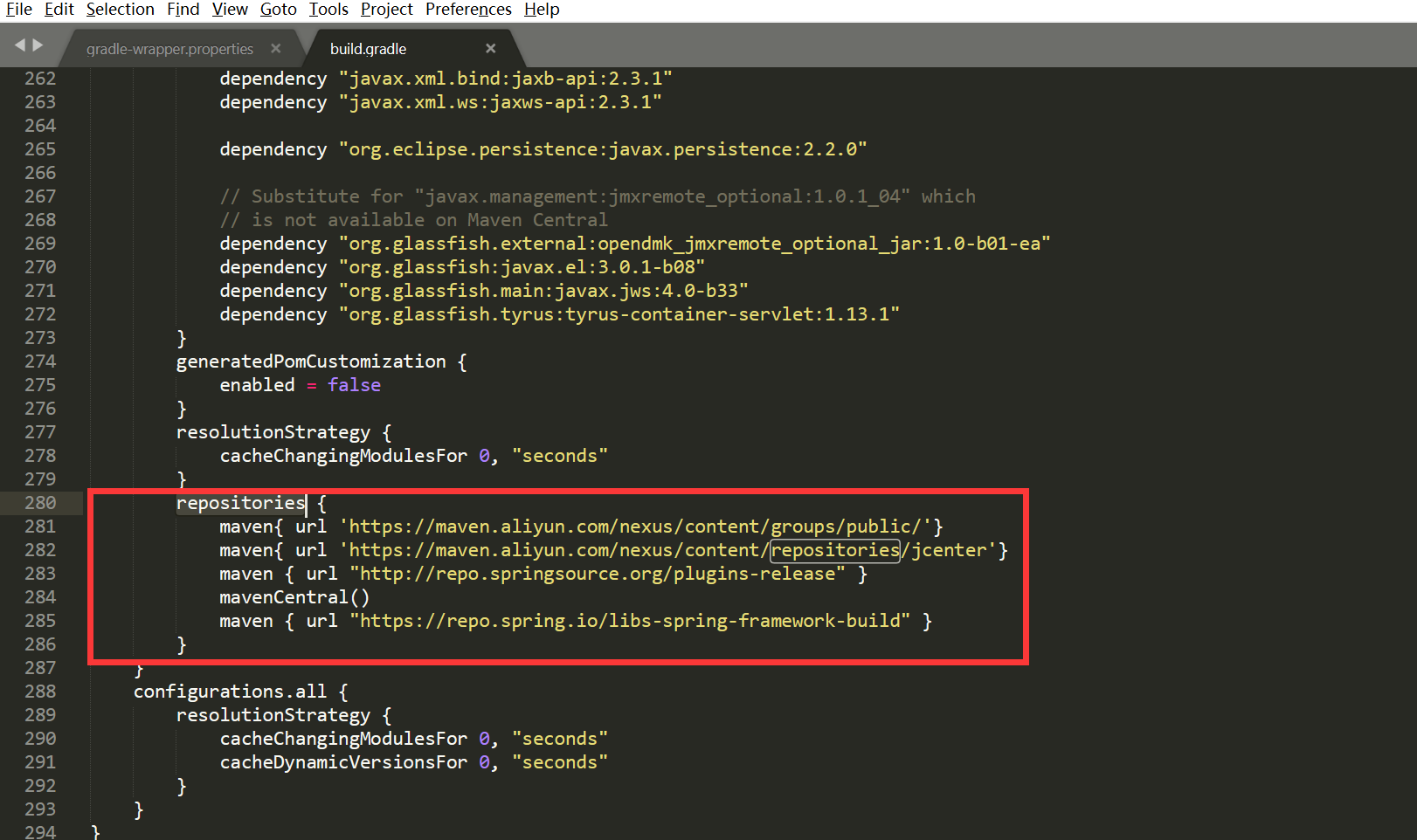Open the Help menu
Screen dimensions: 1417x840
tap(542, 10)
